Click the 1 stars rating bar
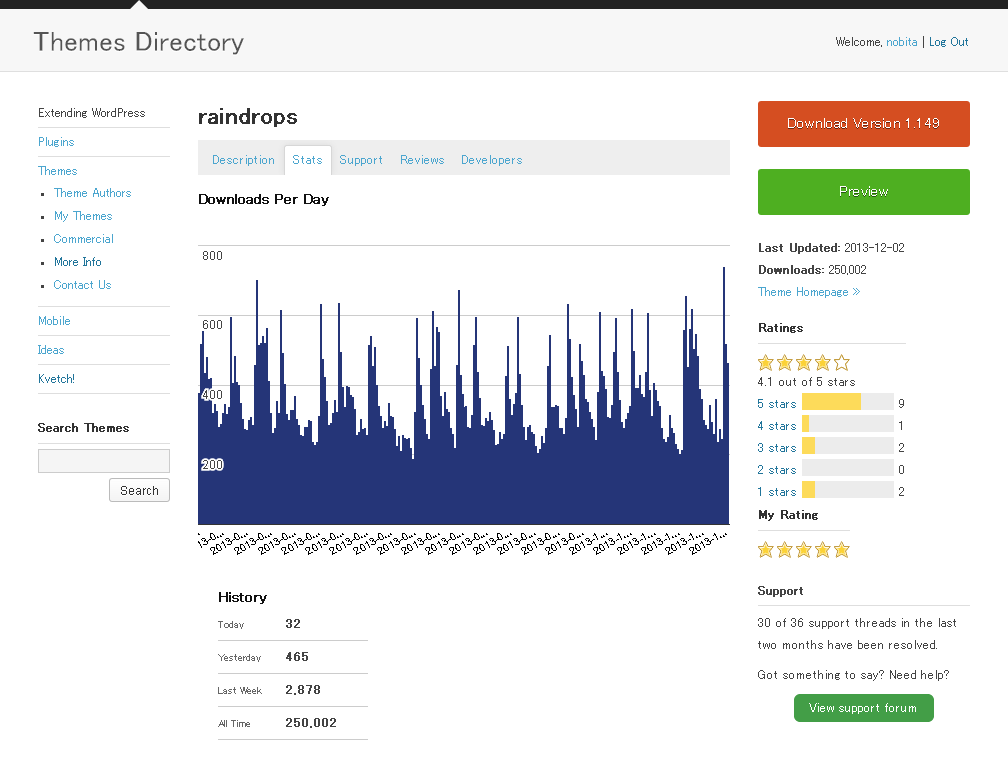 pos(847,490)
